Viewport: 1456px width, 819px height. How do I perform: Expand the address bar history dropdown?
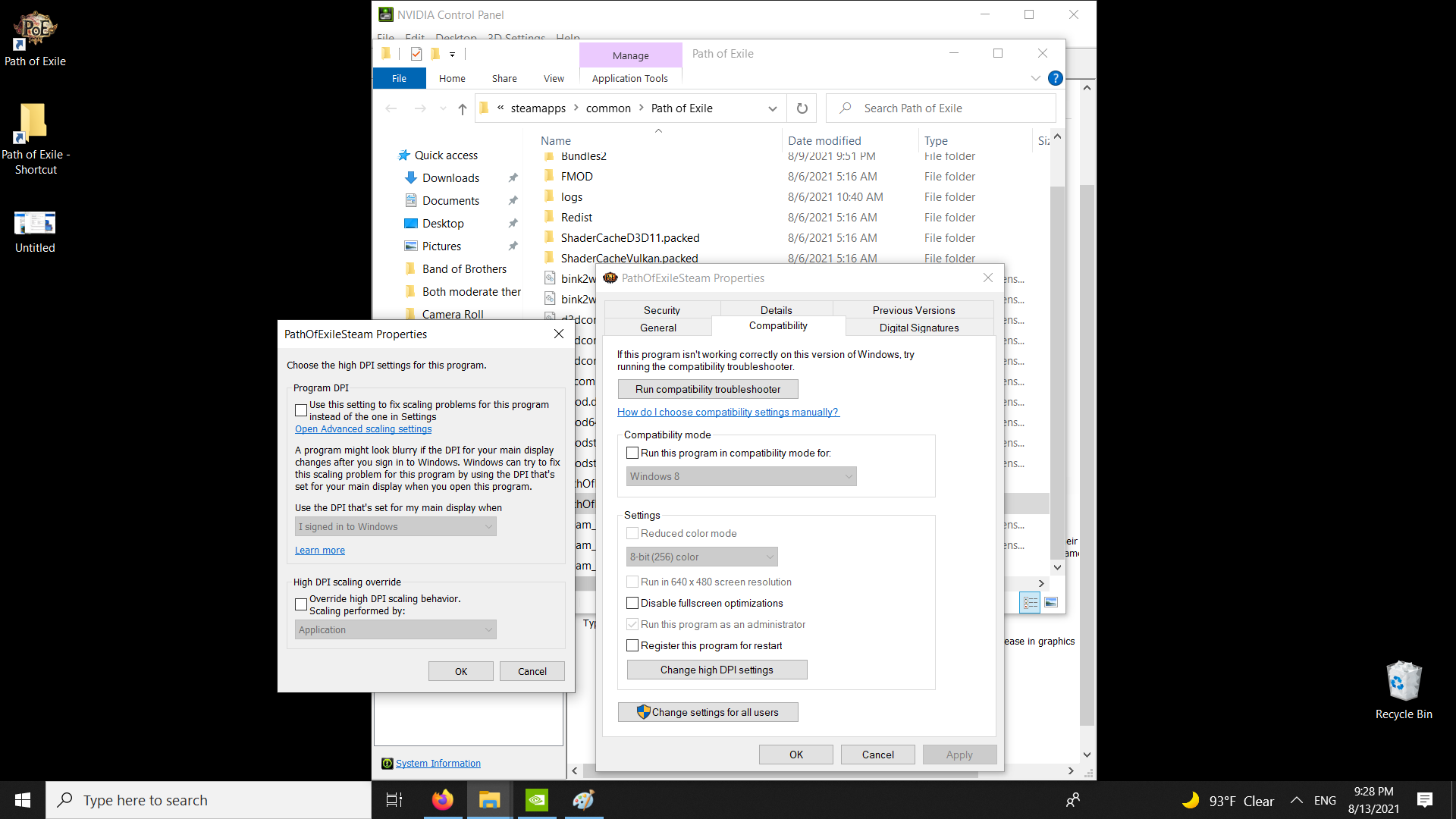[773, 108]
